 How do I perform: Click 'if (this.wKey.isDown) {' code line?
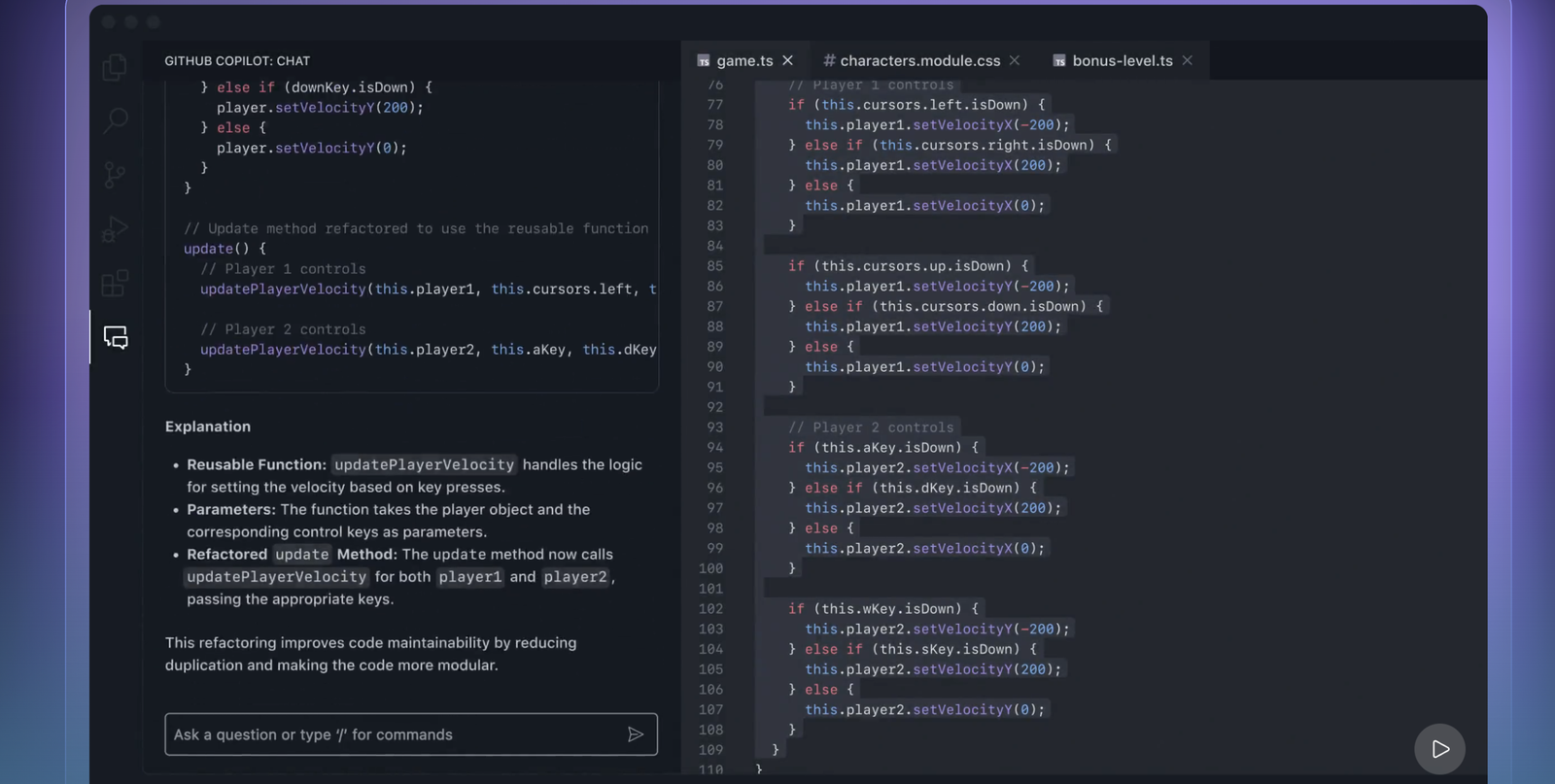[x=883, y=609]
